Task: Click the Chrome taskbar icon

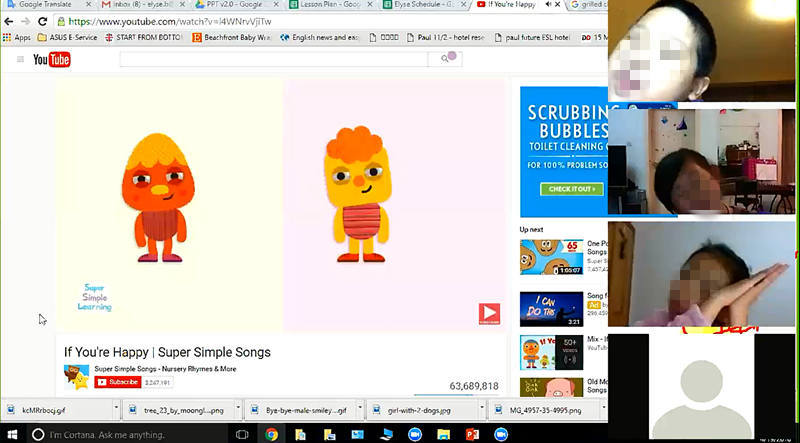Action: pos(271,434)
